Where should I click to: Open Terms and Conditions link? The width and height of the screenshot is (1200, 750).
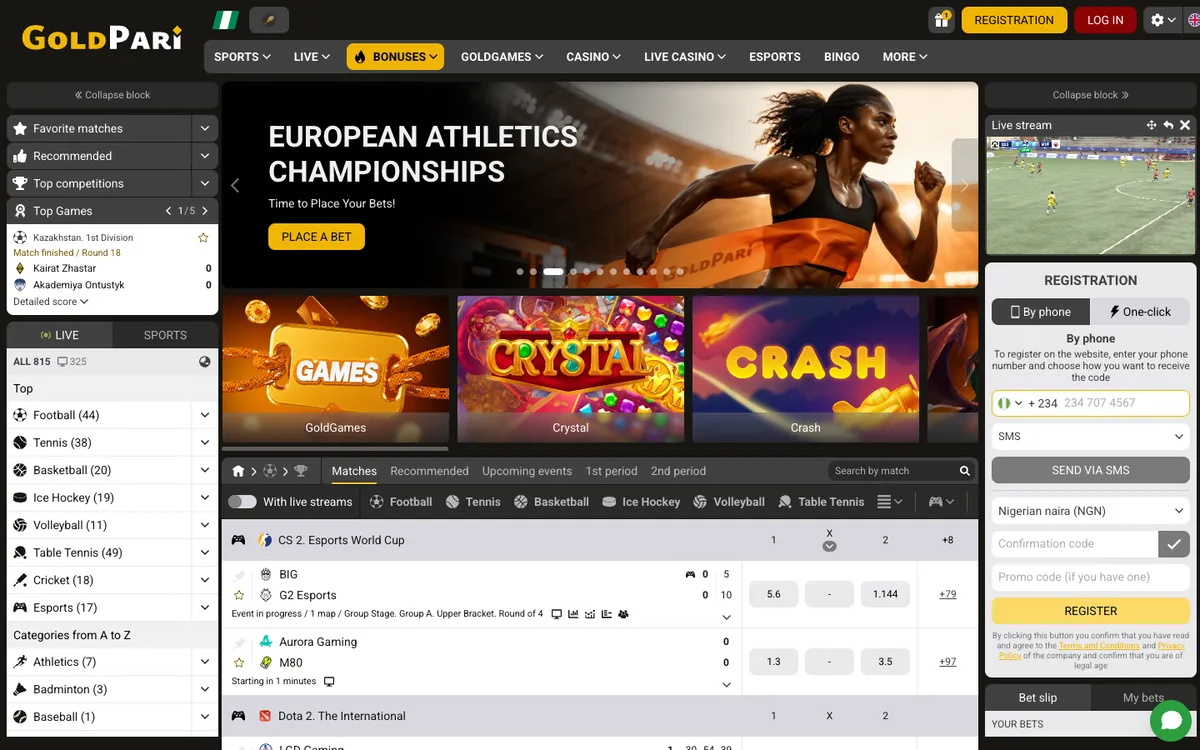click(x=1099, y=646)
